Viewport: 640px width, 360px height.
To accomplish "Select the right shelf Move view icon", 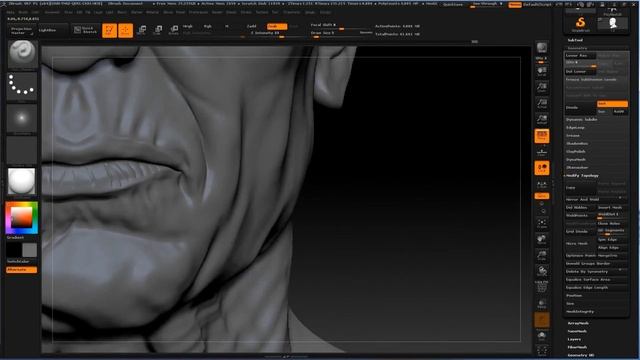I will [542, 240].
